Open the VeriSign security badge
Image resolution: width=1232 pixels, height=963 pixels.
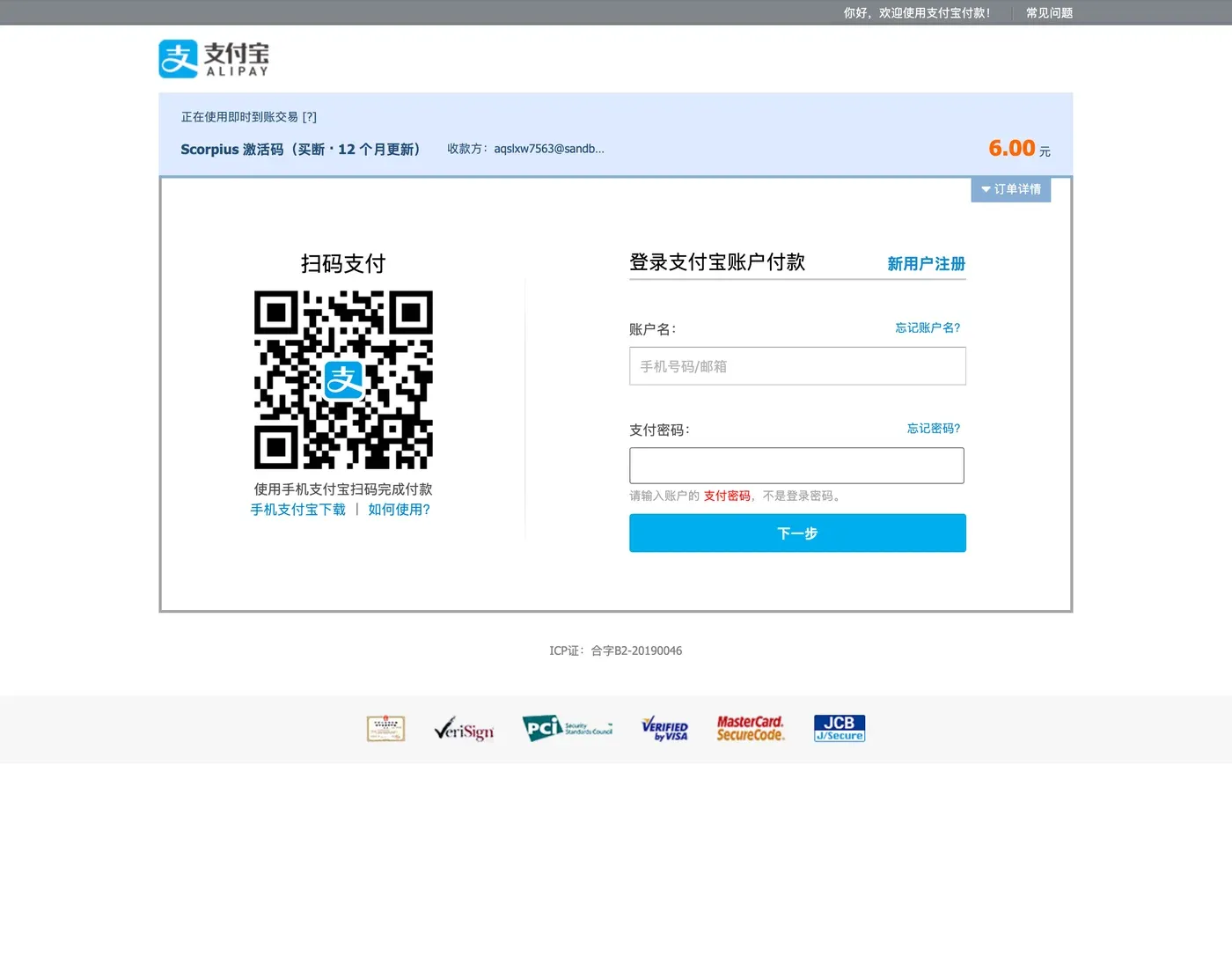click(464, 730)
